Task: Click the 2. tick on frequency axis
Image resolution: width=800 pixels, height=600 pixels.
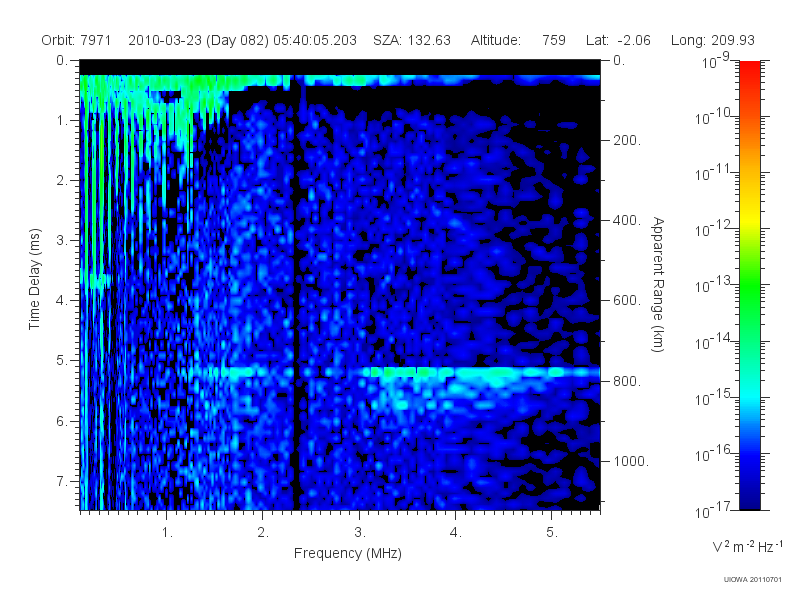Action: [263, 533]
